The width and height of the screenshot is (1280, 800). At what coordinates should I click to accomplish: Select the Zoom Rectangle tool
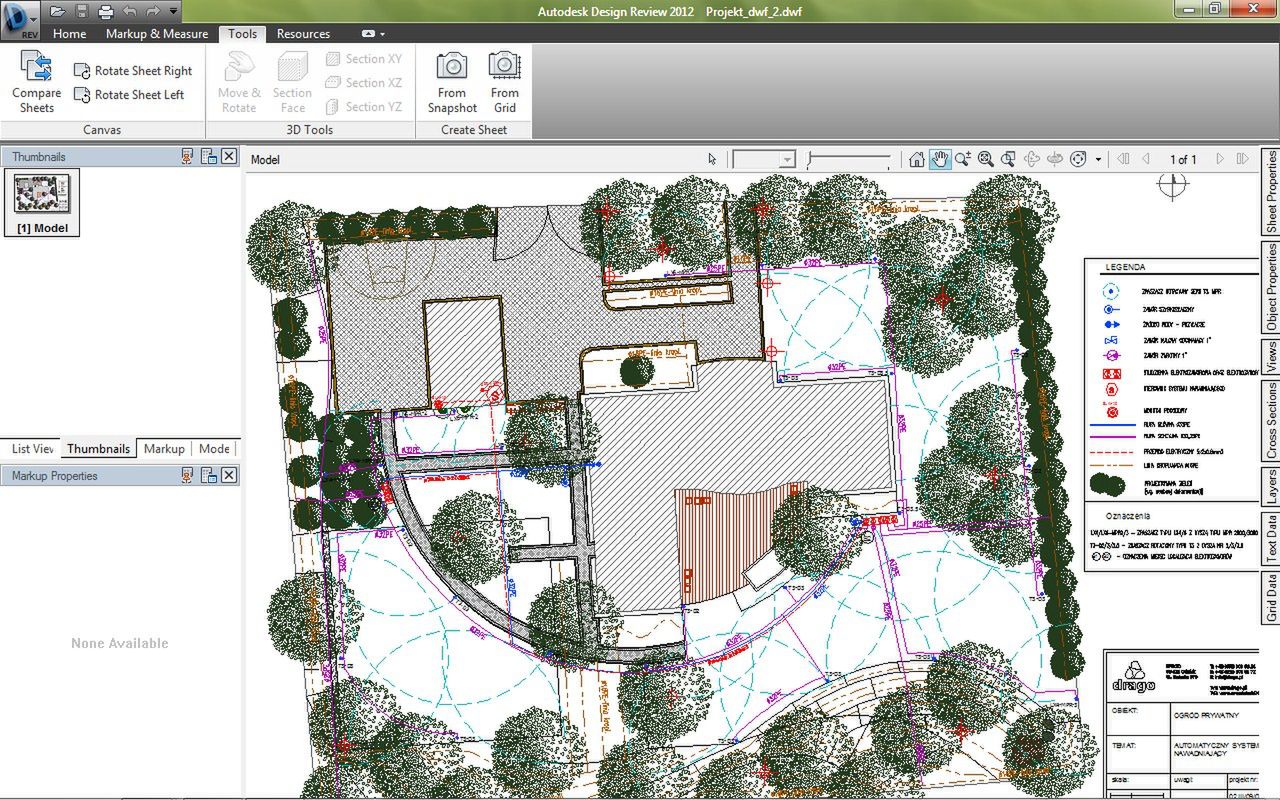1008,159
